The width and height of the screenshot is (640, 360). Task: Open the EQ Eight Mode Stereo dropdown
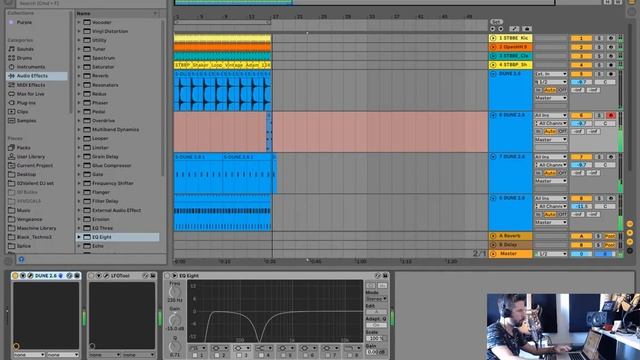[x=376, y=299]
